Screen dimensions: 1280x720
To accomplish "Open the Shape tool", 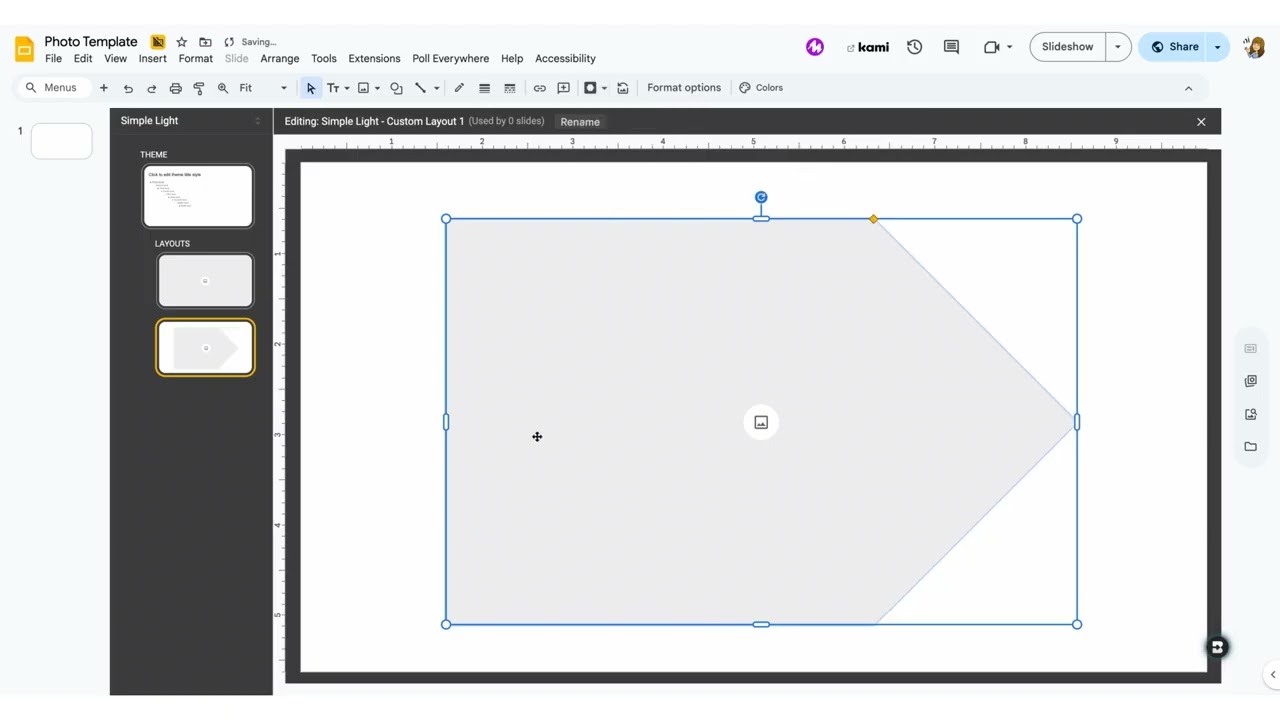I will click(396, 88).
